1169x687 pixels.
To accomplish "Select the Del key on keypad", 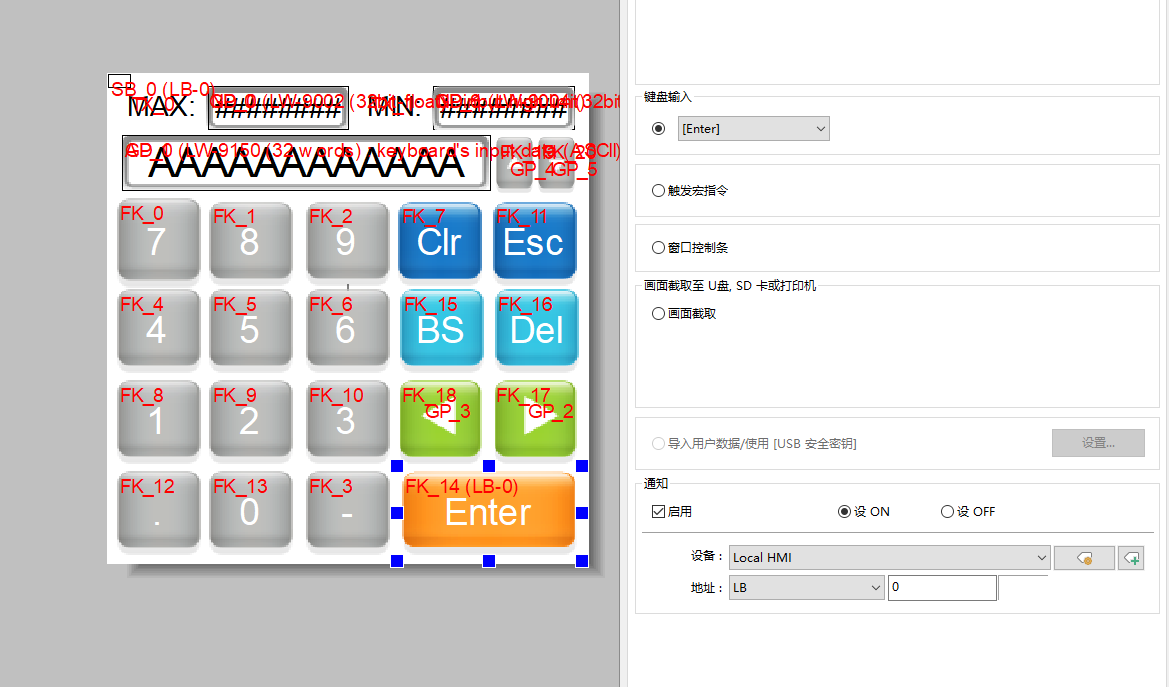I will 535,329.
